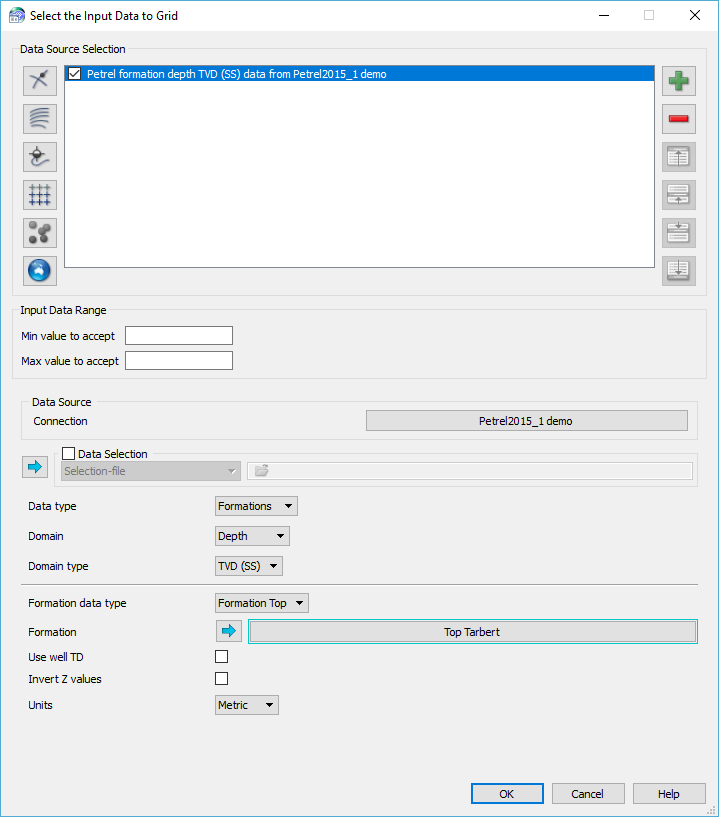Click the blue globe data source icon

click(41, 271)
